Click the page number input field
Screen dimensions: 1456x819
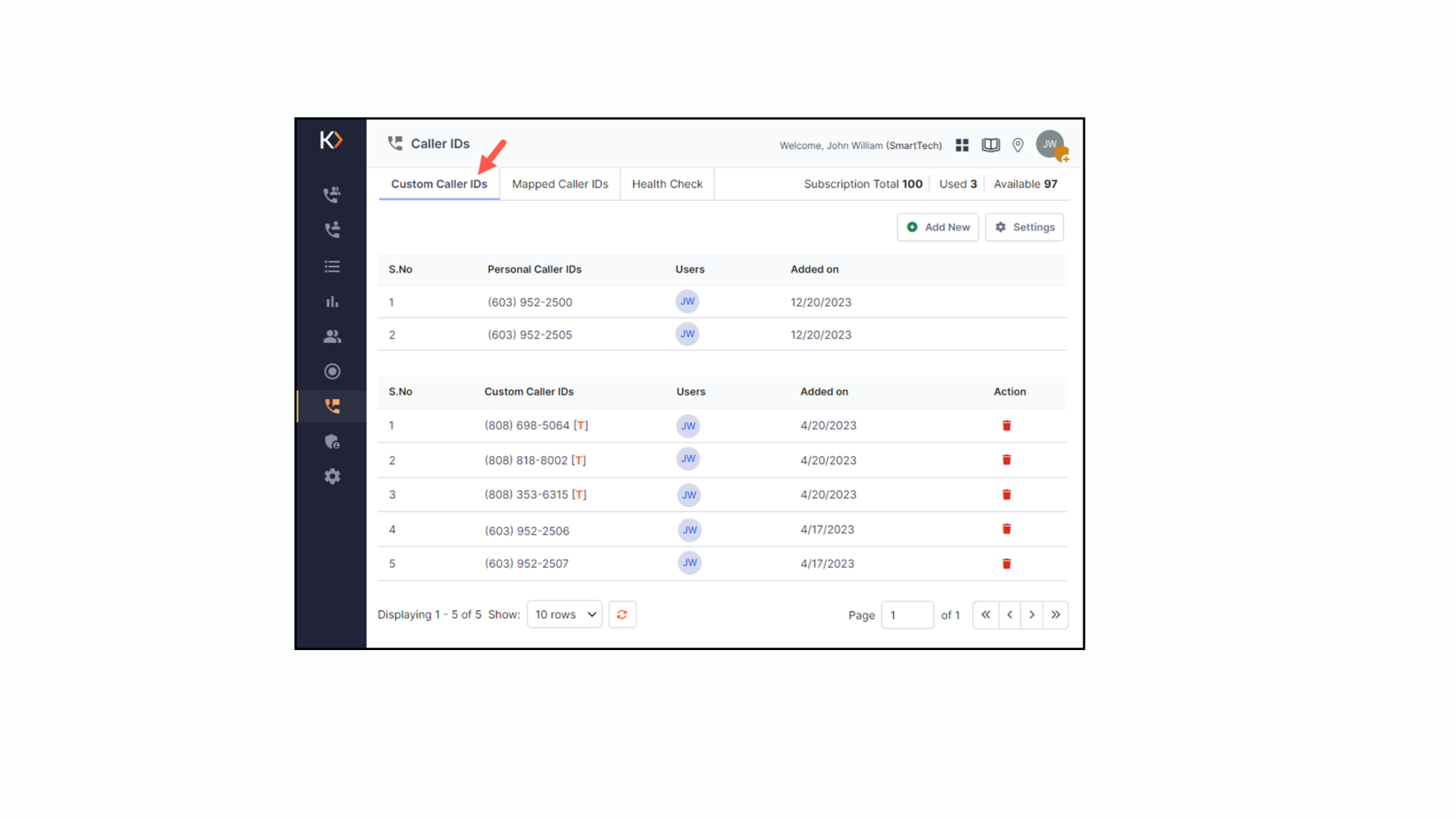pyautogui.click(x=907, y=616)
